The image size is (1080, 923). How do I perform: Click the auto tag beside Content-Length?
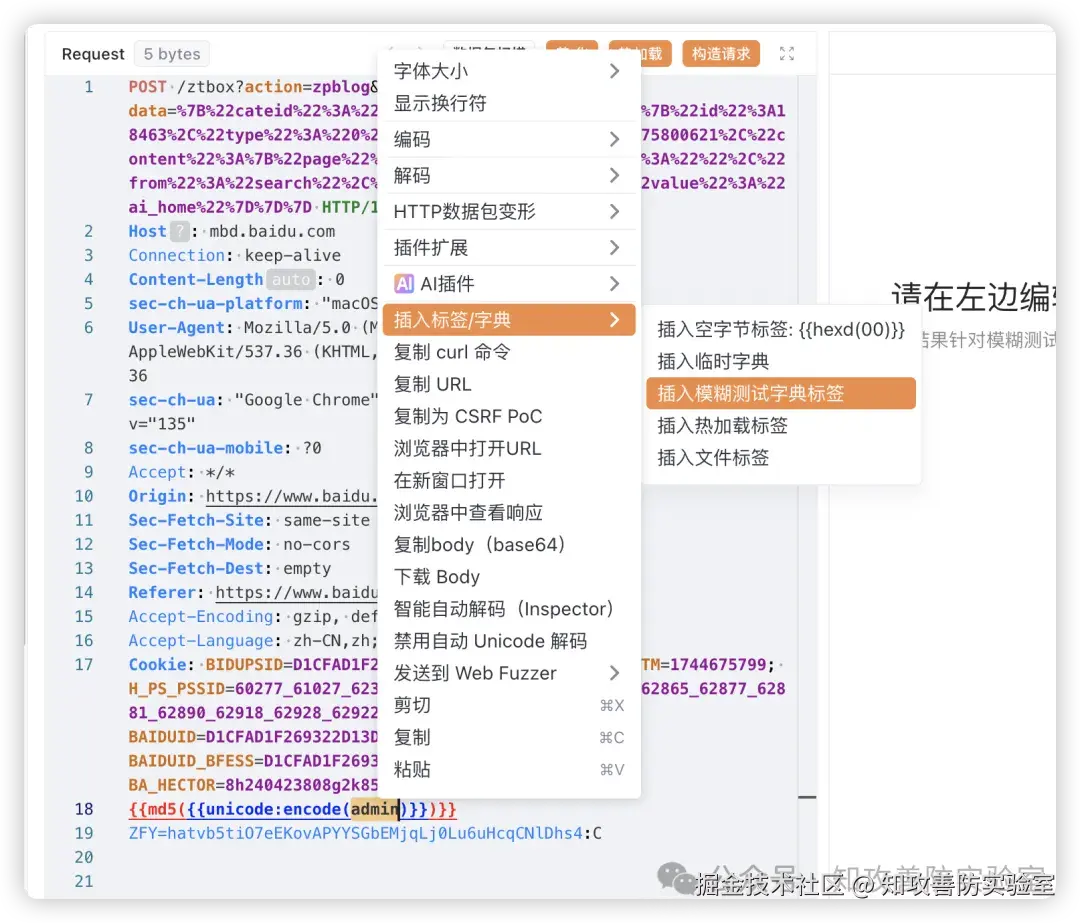(291, 280)
